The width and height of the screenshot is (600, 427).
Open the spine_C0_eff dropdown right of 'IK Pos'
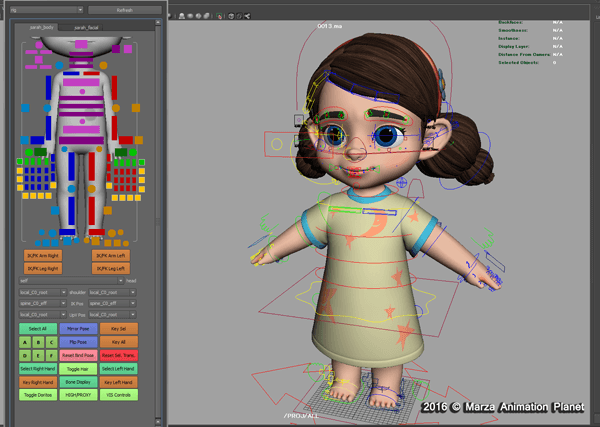point(112,303)
